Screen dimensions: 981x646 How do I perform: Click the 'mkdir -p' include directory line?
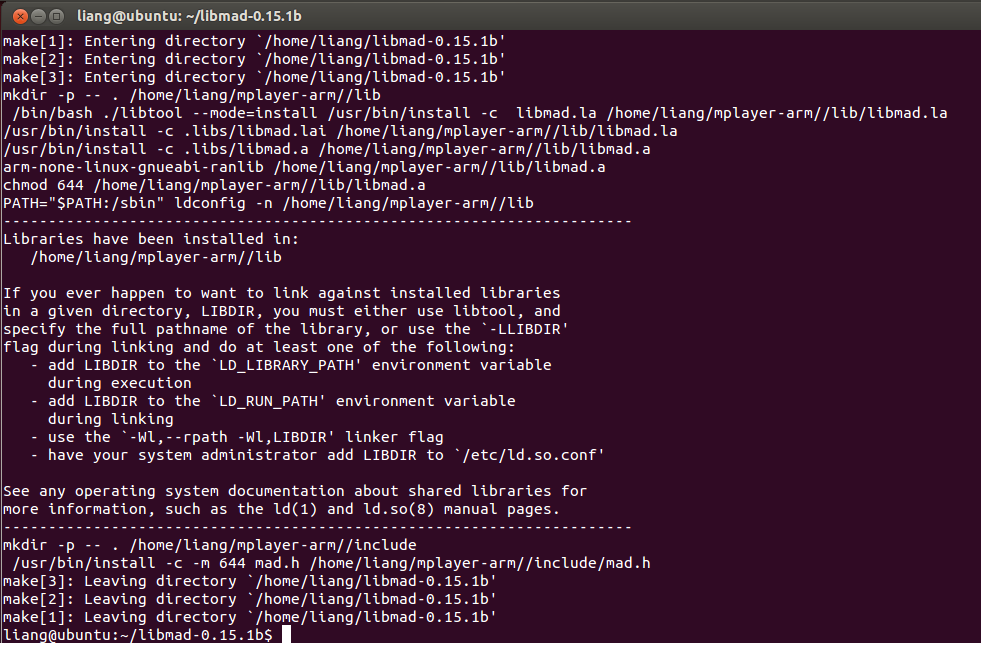[210, 545]
